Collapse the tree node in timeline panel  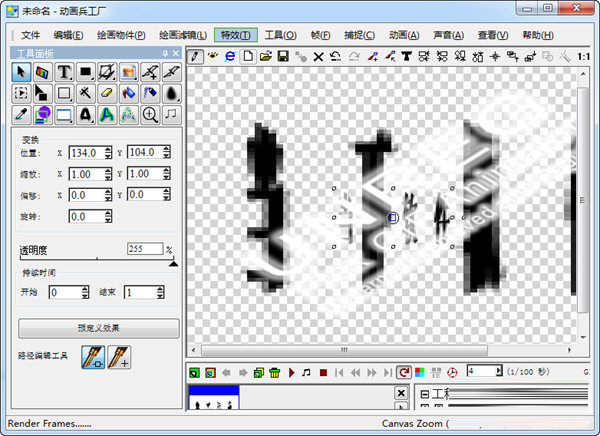[x=423, y=394]
